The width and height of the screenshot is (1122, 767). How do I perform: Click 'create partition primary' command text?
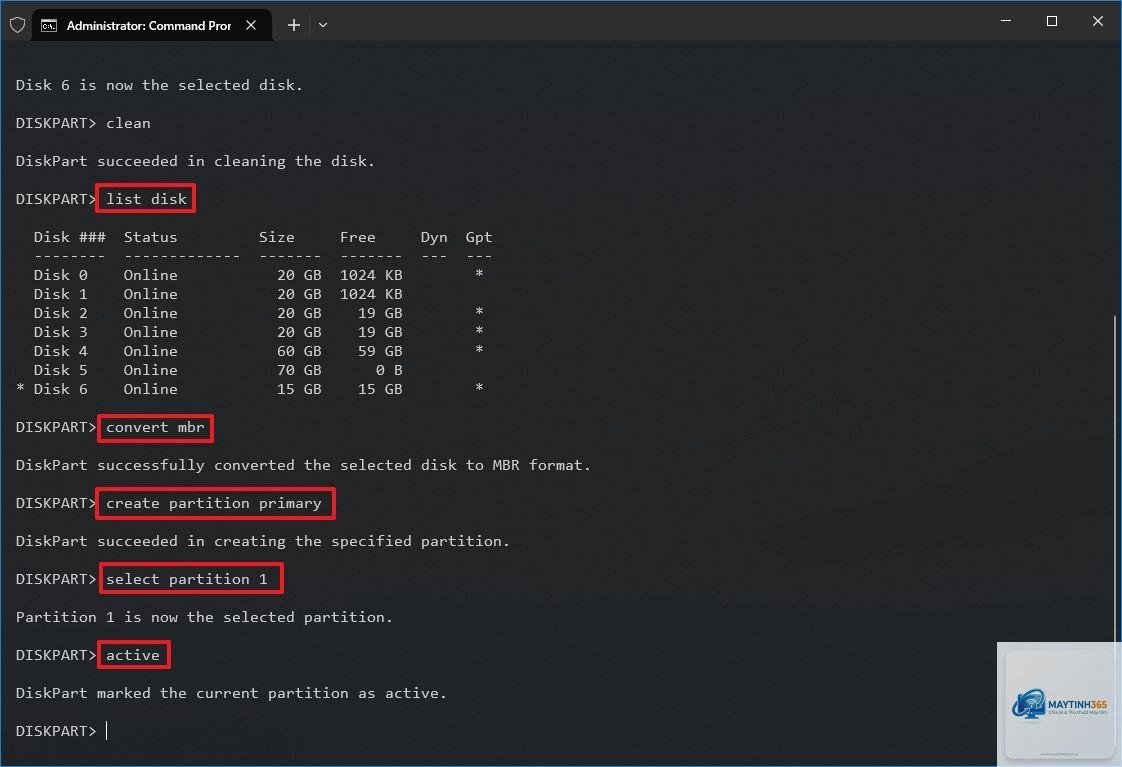[x=214, y=503]
